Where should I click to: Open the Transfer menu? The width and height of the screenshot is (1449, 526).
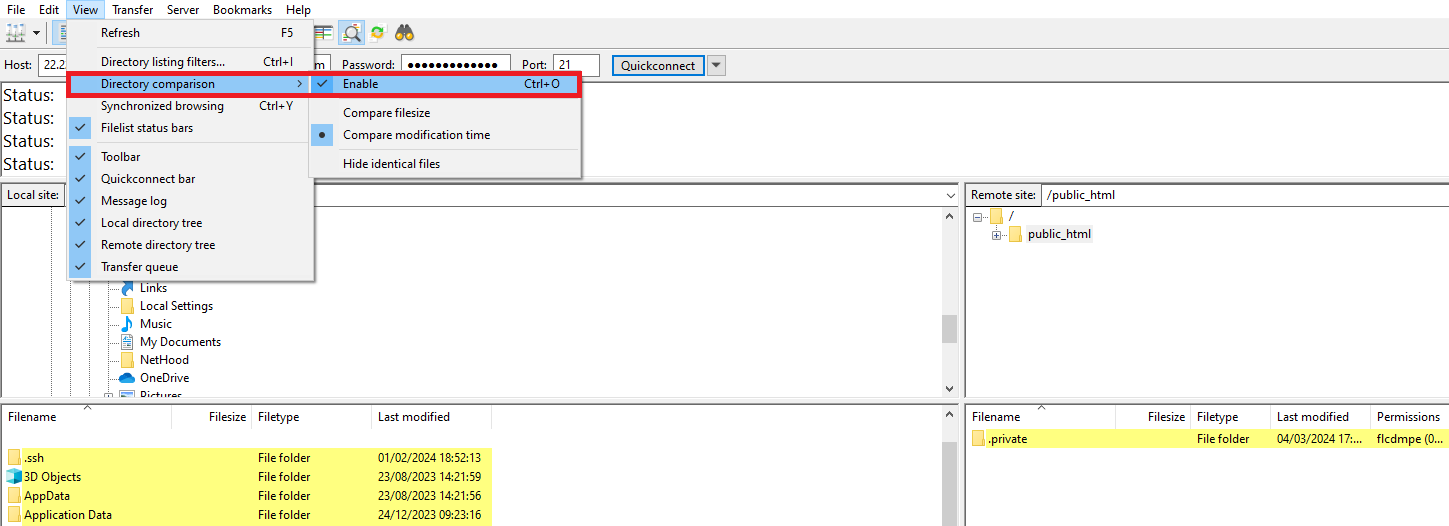[132, 10]
